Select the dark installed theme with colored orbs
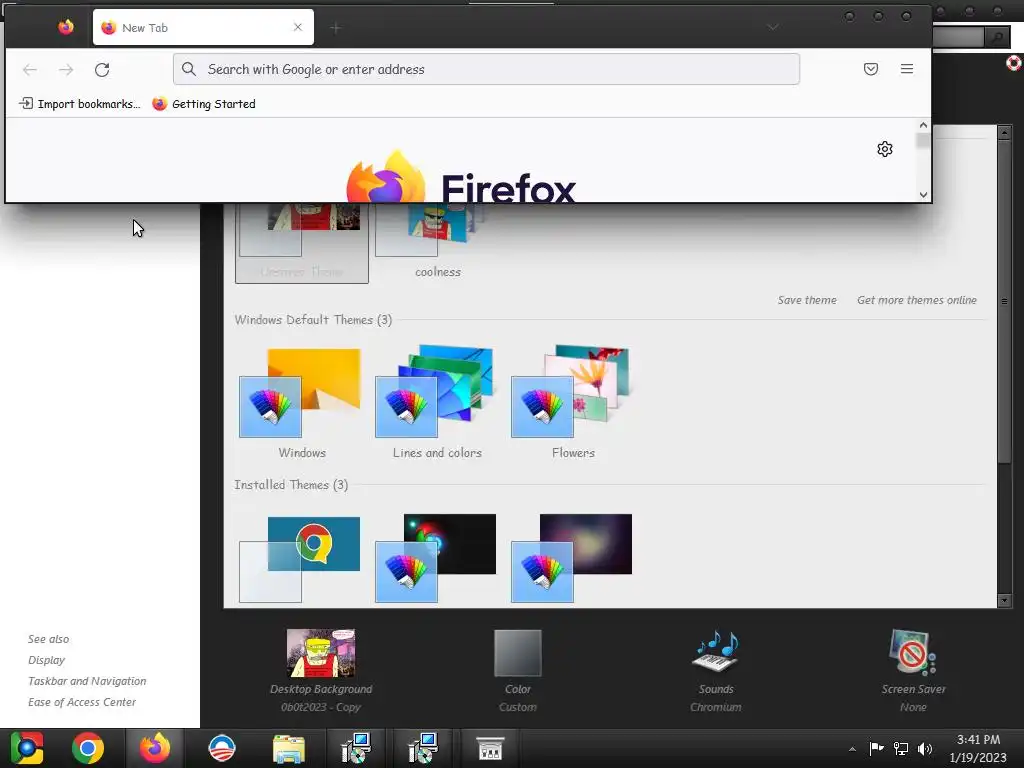 (436, 558)
